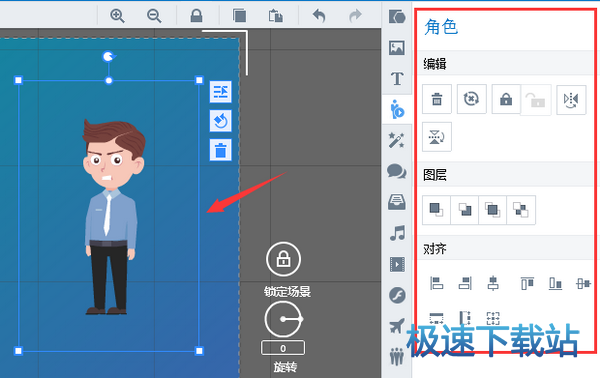600x378 pixels.
Task: Open the speech bubble panel
Action: click(397, 171)
